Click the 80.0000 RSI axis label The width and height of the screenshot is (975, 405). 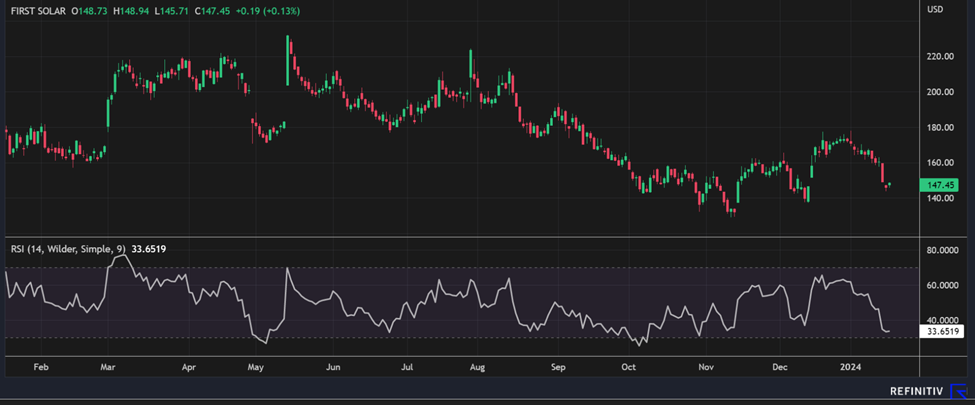(x=944, y=251)
